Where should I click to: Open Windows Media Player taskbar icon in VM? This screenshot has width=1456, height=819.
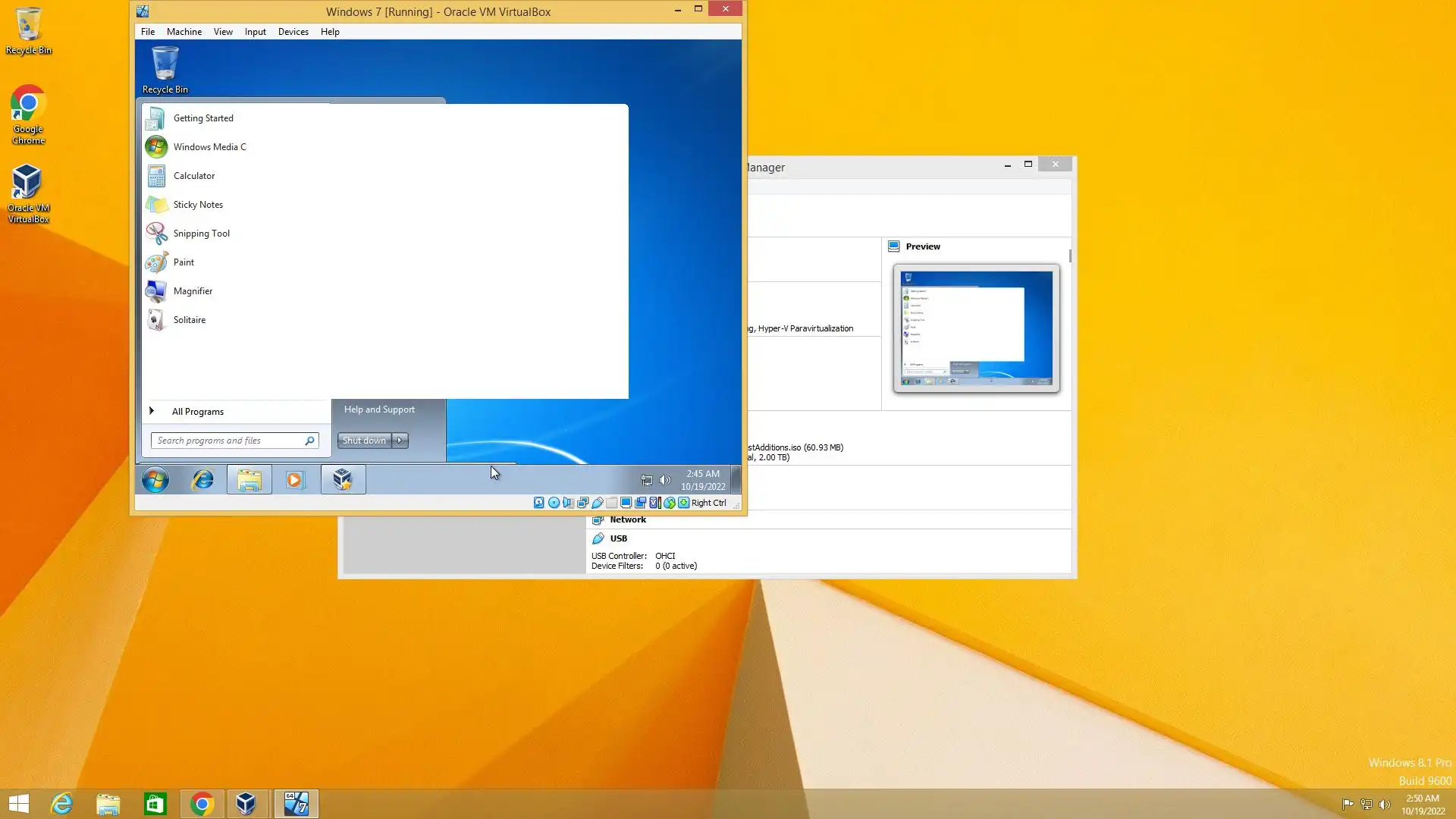295,480
